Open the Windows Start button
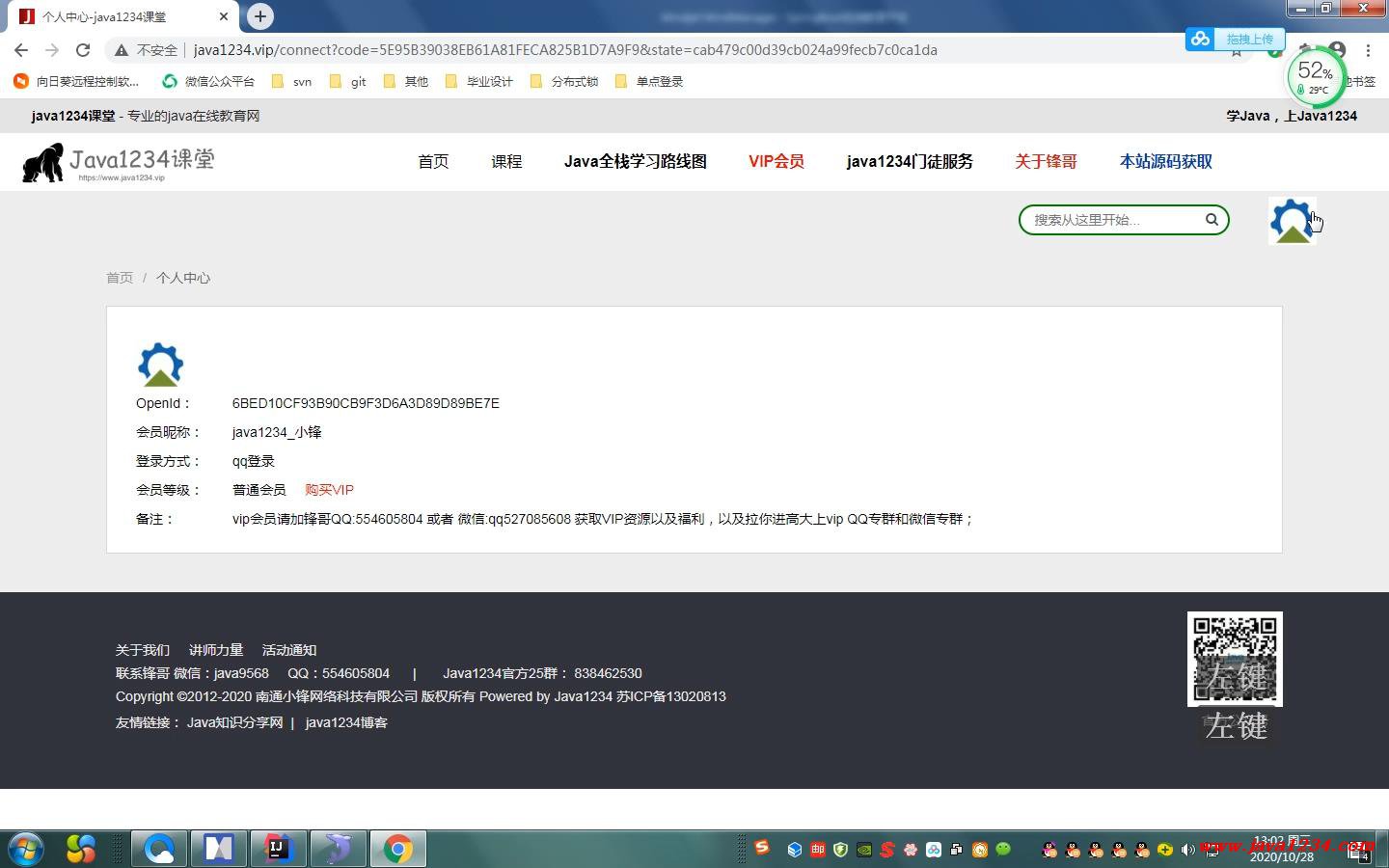This screenshot has height=868, width=1389. (x=26, y=849)
